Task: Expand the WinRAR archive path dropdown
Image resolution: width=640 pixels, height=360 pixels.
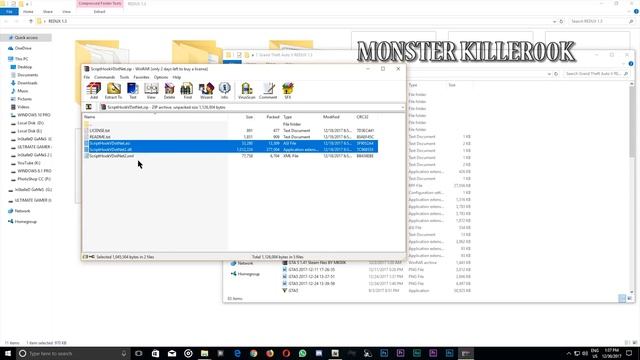Action: tap(402, 107)
